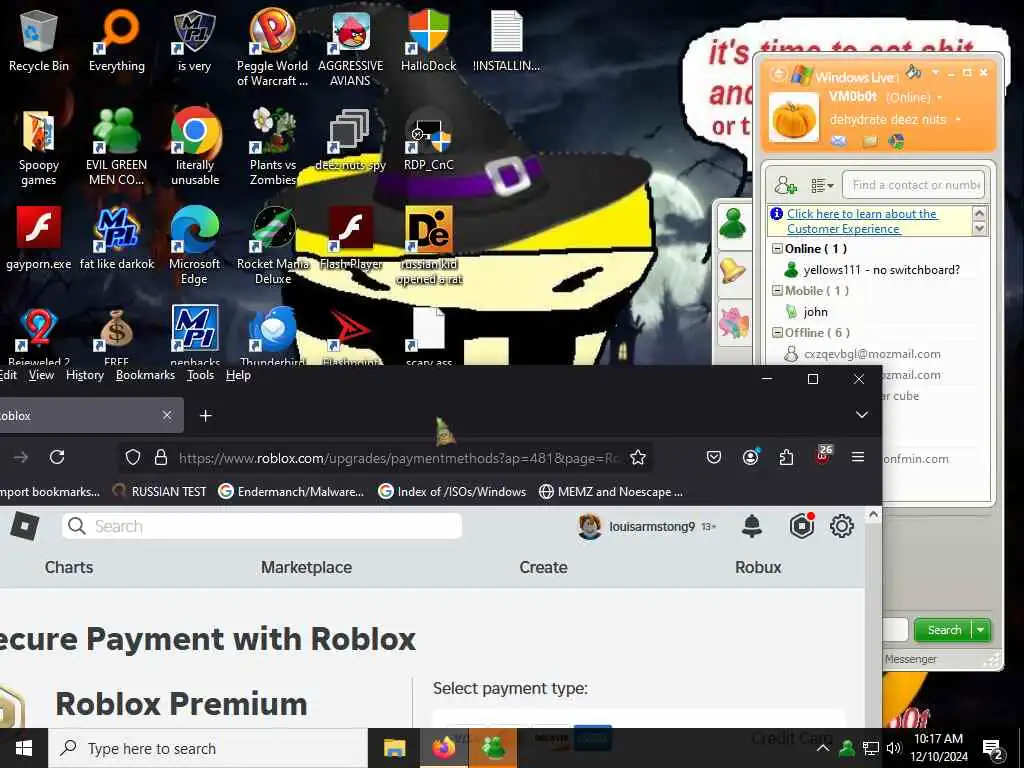Click the Windows Live pumpkin display picture
This screenshot has width=1024, height=768.
pos(793,118)
